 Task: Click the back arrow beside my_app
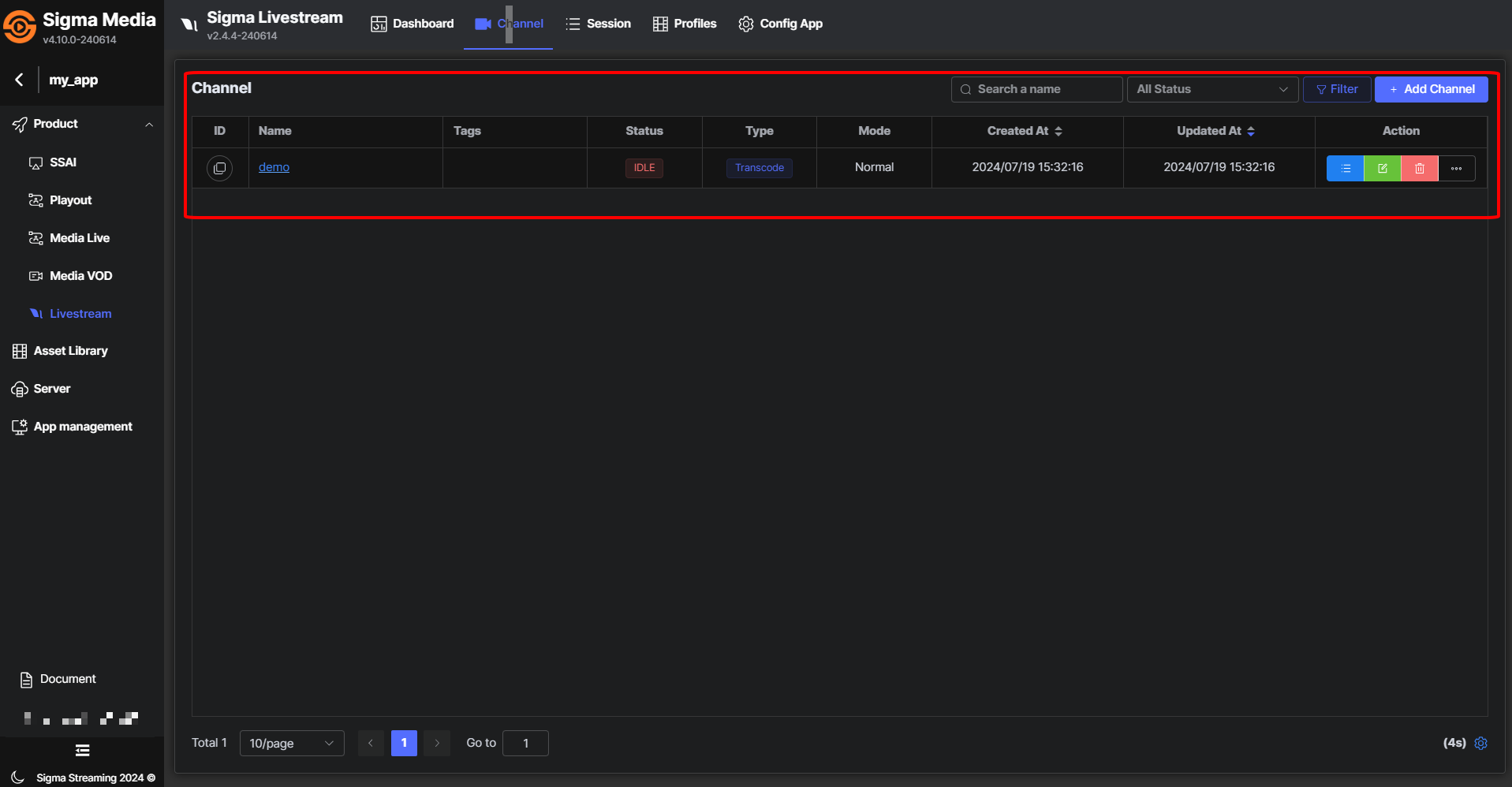coord(19,80)
